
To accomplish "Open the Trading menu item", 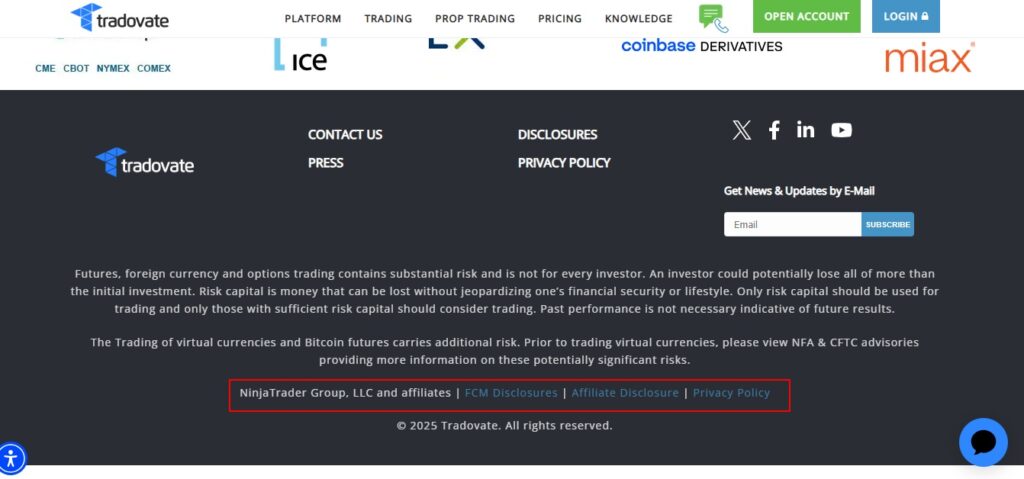I will click(x=388, y=19).
